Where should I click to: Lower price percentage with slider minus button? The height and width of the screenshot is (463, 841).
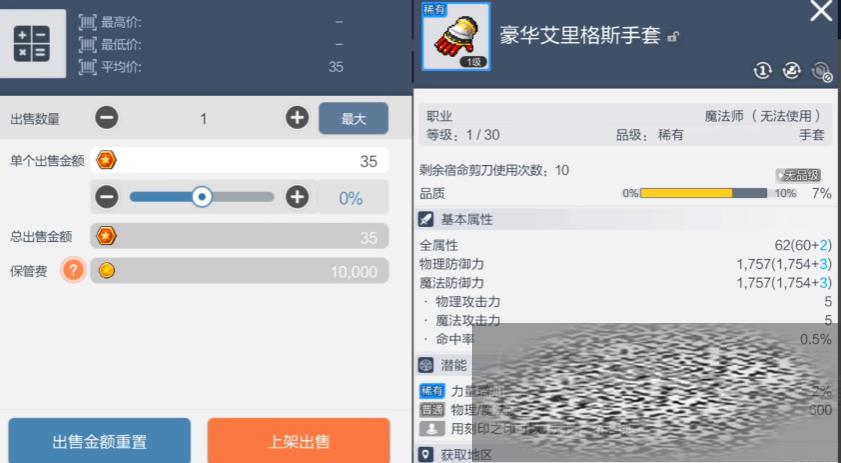point(107,197)
